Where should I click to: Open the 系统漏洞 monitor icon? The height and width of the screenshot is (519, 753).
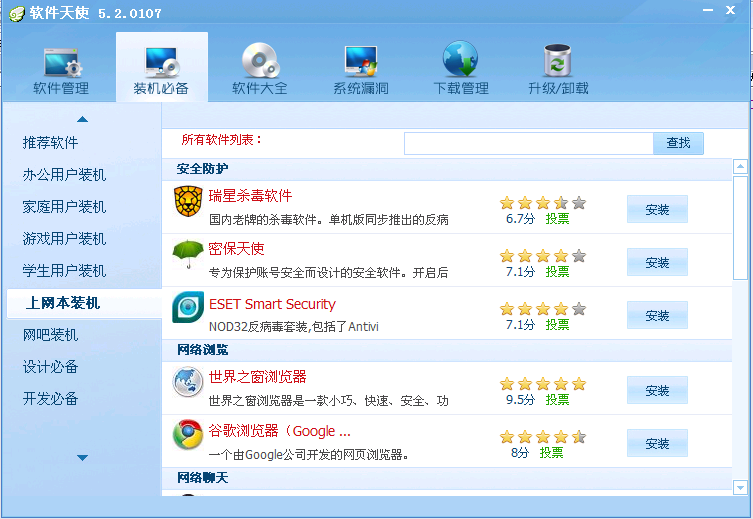point(361,61)
